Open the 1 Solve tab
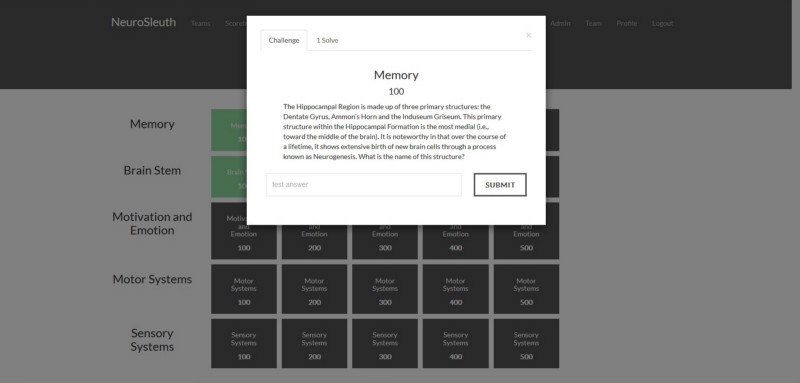 [x=327, y=40]
